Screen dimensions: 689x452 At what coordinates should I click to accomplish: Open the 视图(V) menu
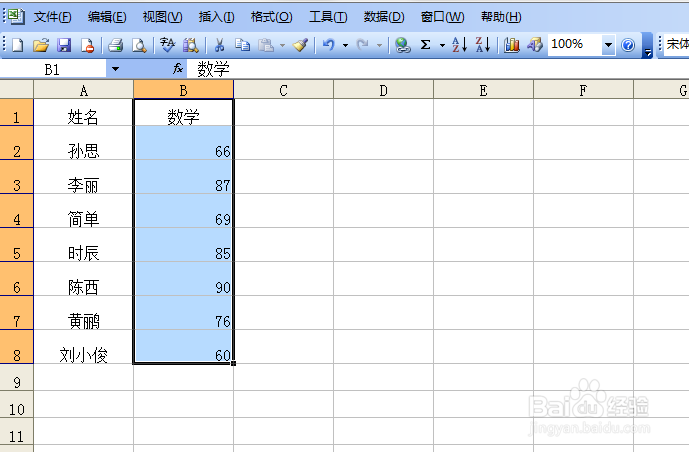point(162,17)
